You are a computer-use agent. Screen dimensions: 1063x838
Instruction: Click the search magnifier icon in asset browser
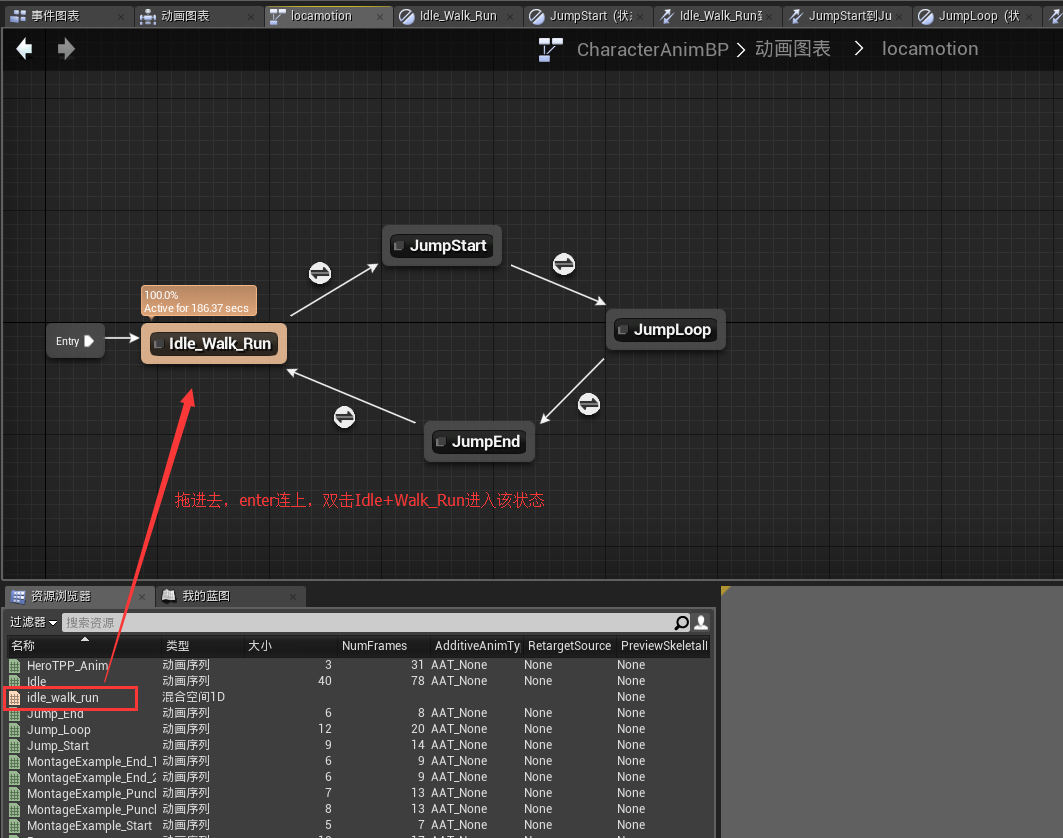click(681, 622)
